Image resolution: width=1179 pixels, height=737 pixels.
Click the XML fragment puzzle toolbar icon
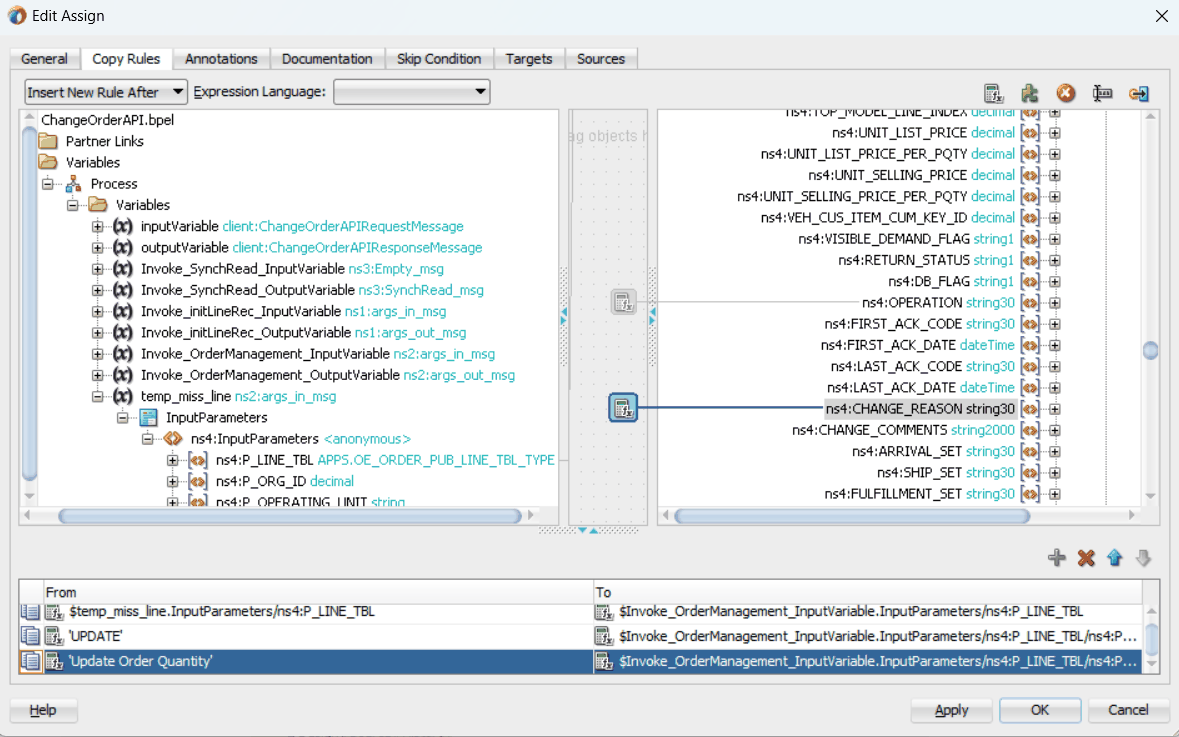point(1029,93)
